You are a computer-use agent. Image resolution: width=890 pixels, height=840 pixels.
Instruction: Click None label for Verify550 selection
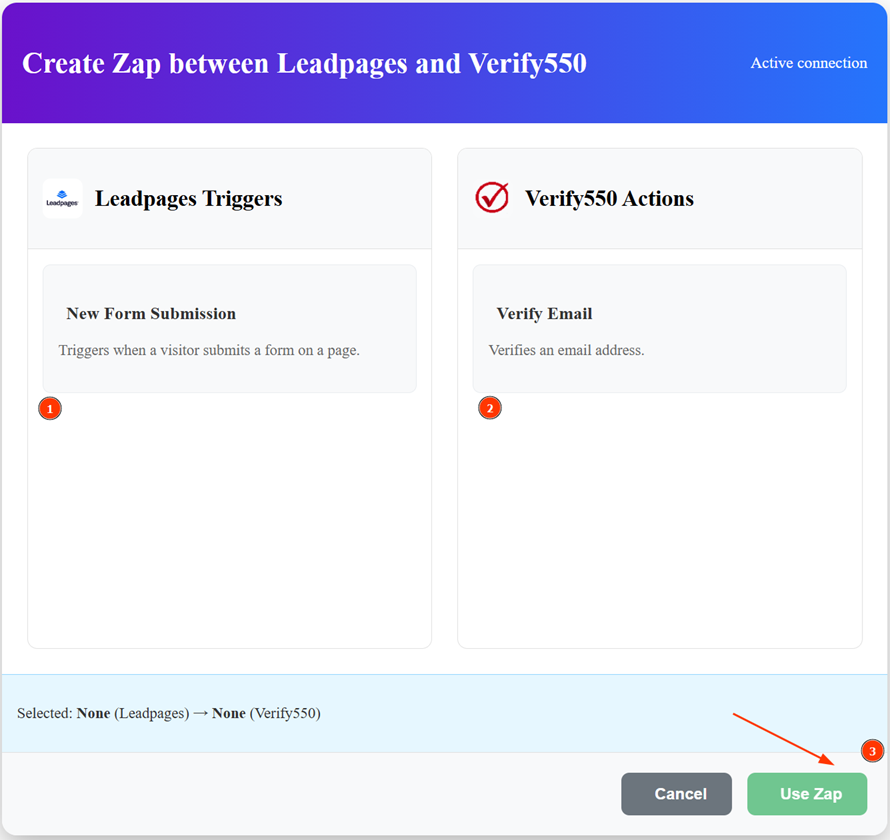coord(228,713)
